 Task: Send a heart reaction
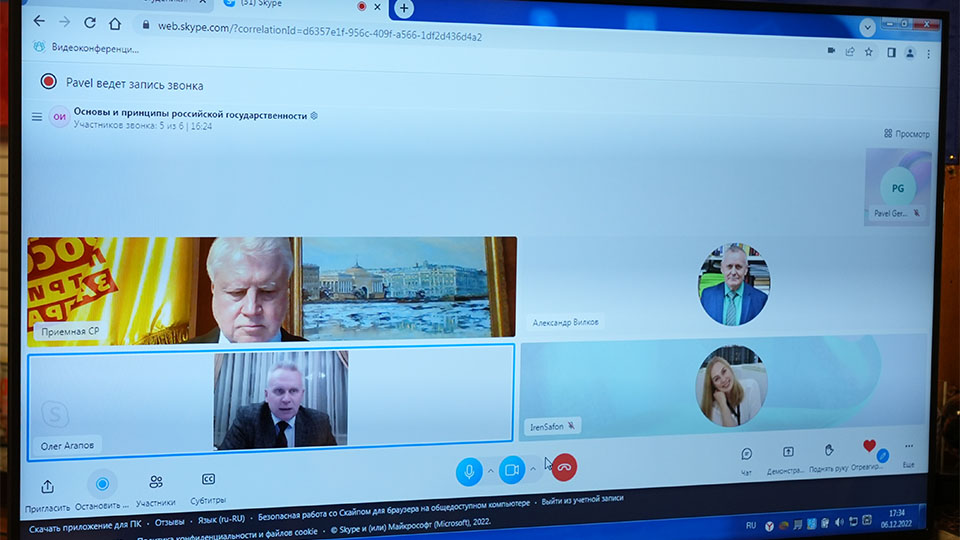[x=869, y=447]
